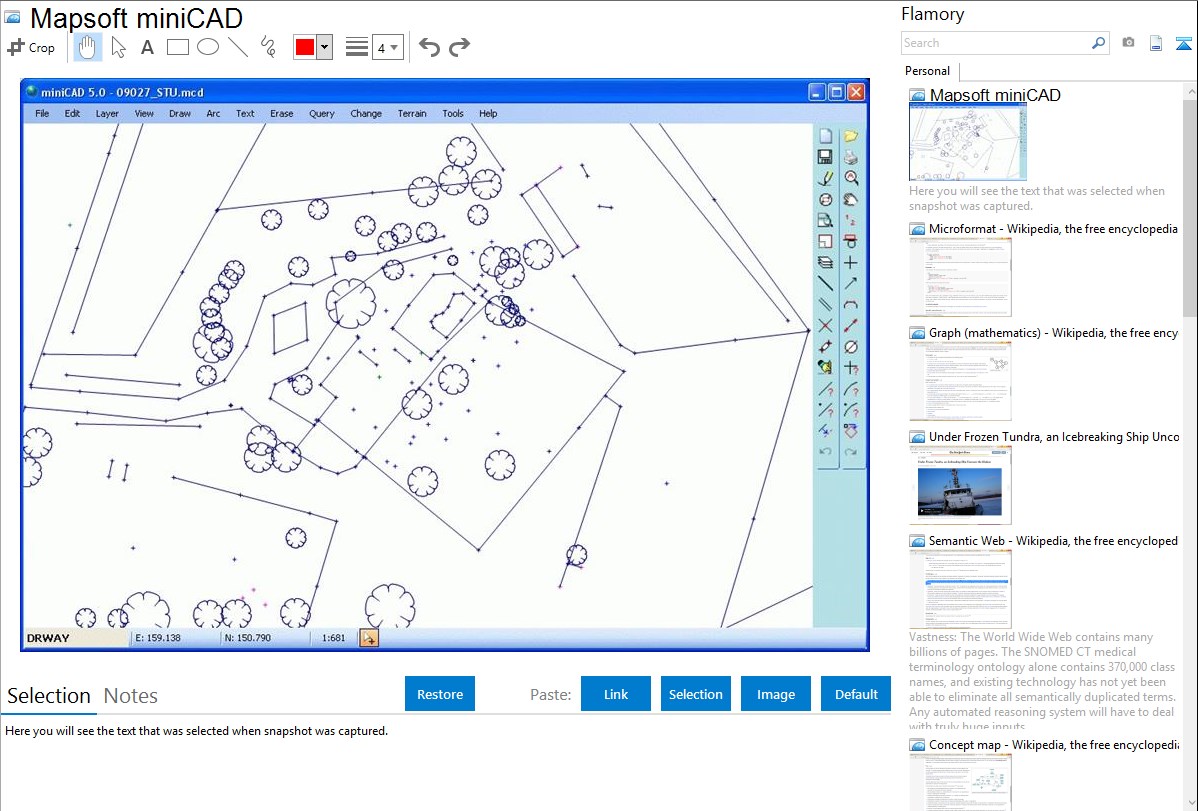Click the magnifier search icon in Flamory
The width and height of the screenshot is (1198, 811).
click(1099, 43)
